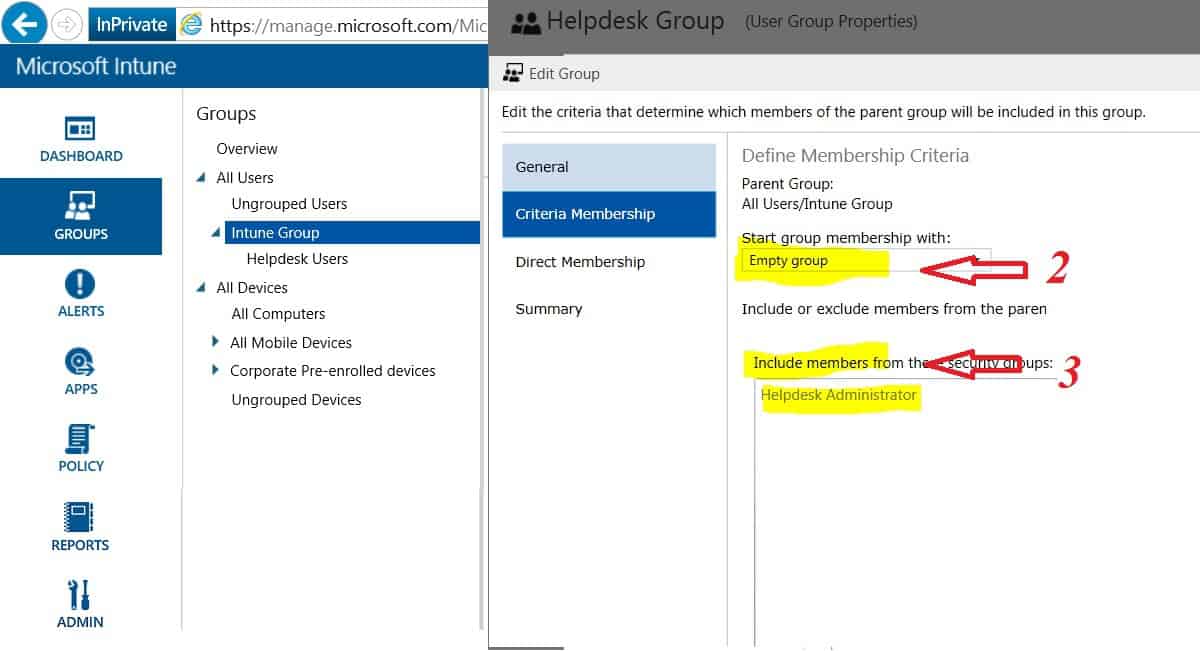Screen dimensions: 1200x651
Task: Click the InPrivate browser indicator
Action: tap(131, 24)
